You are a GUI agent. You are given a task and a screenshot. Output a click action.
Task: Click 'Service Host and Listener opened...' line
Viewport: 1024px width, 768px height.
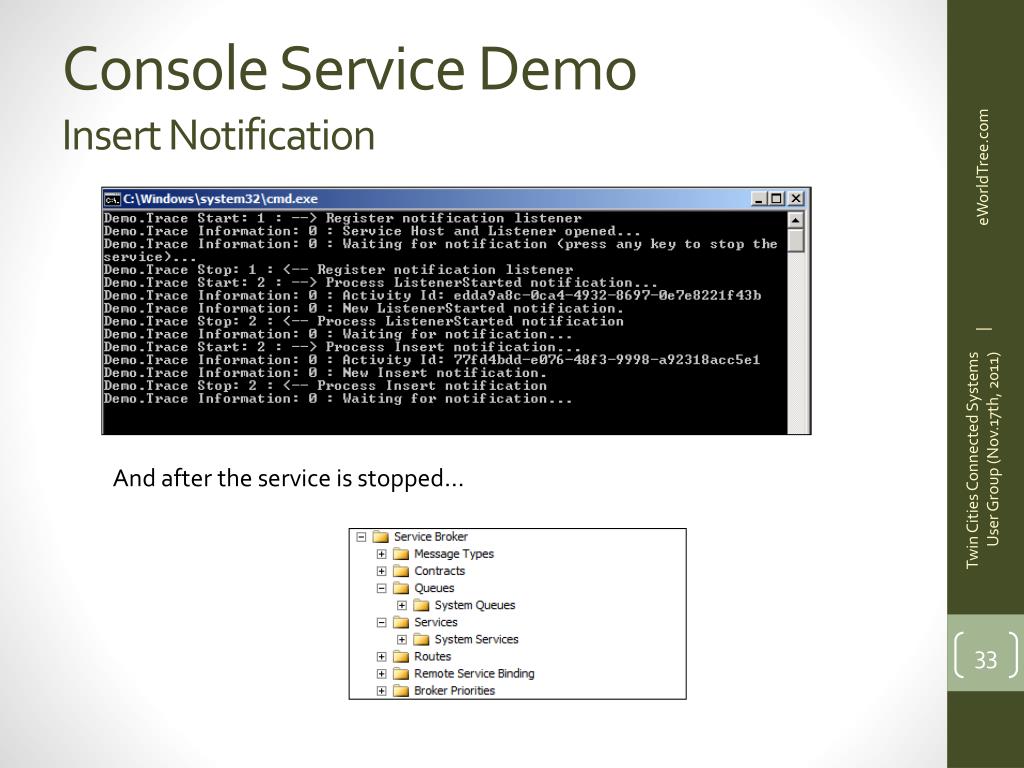point(372,231)
